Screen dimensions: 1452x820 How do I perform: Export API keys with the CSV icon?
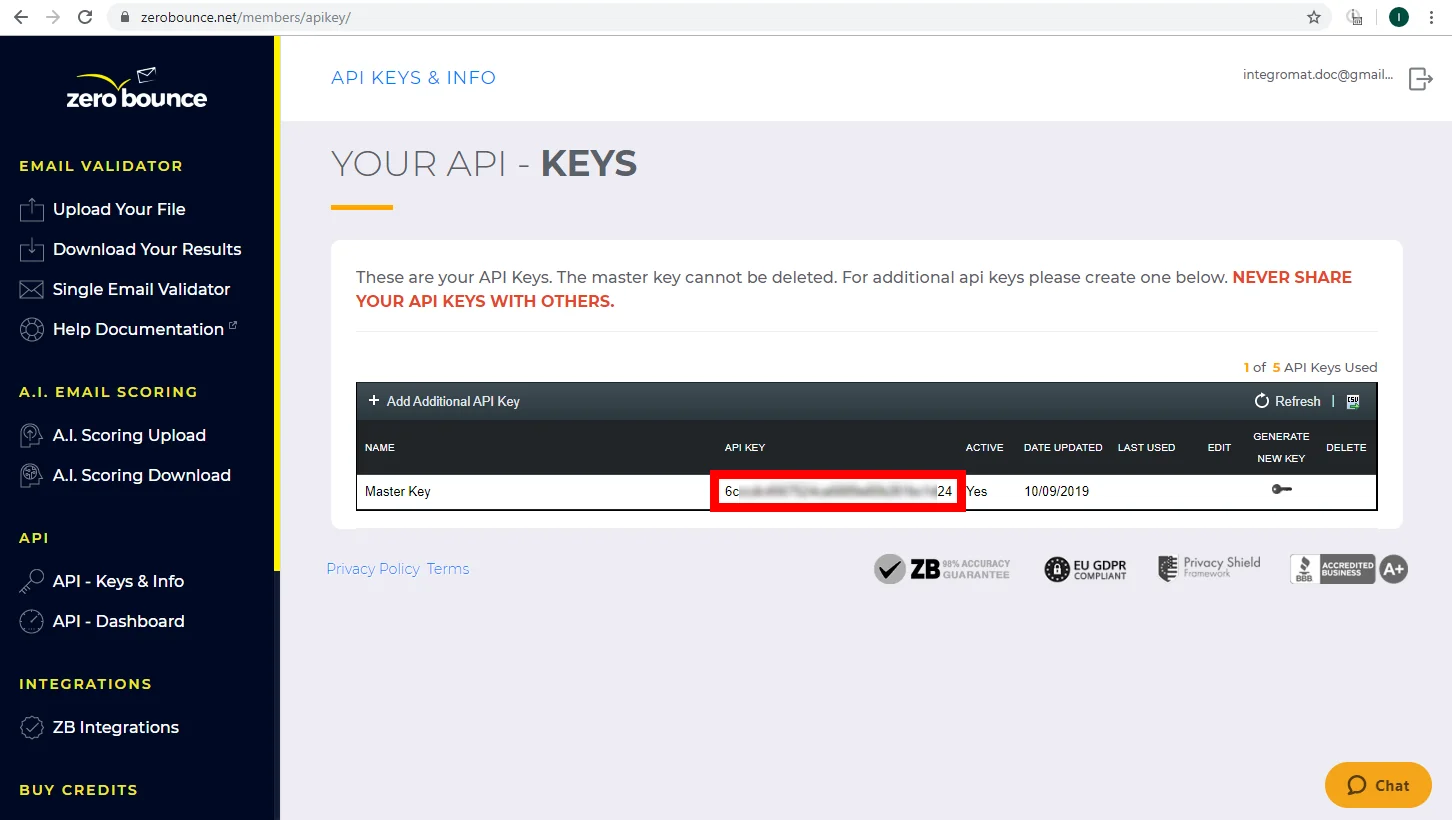click(x=1353, y=401)
